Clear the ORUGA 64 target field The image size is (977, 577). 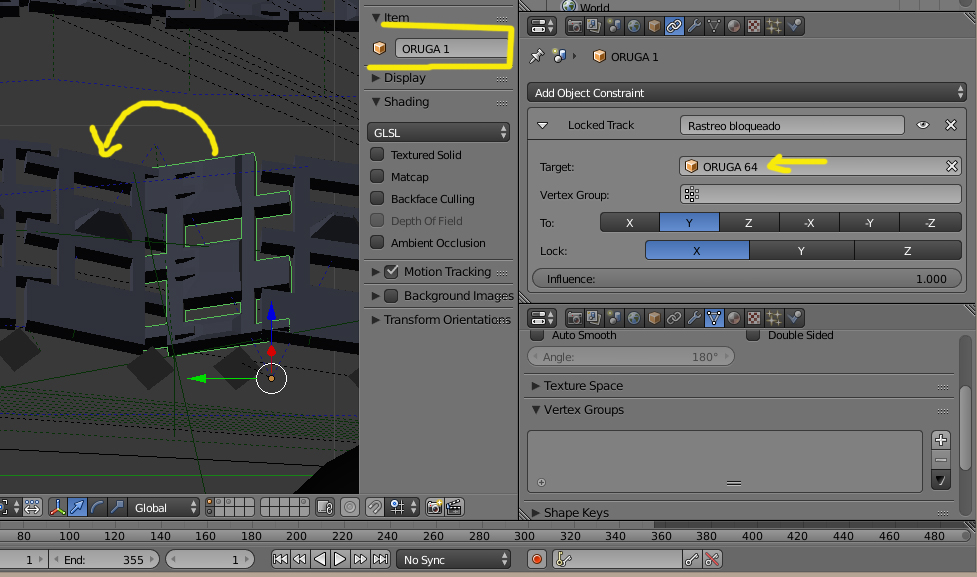(951, 166)
